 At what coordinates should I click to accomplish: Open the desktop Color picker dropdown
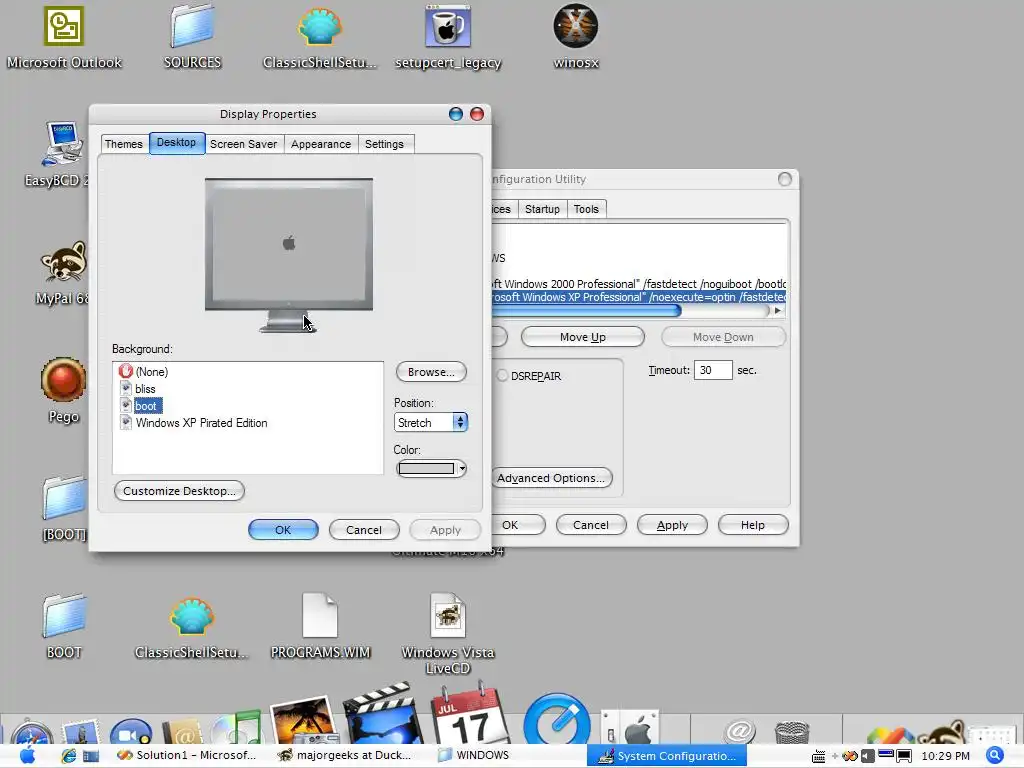(x=431, y=468)
